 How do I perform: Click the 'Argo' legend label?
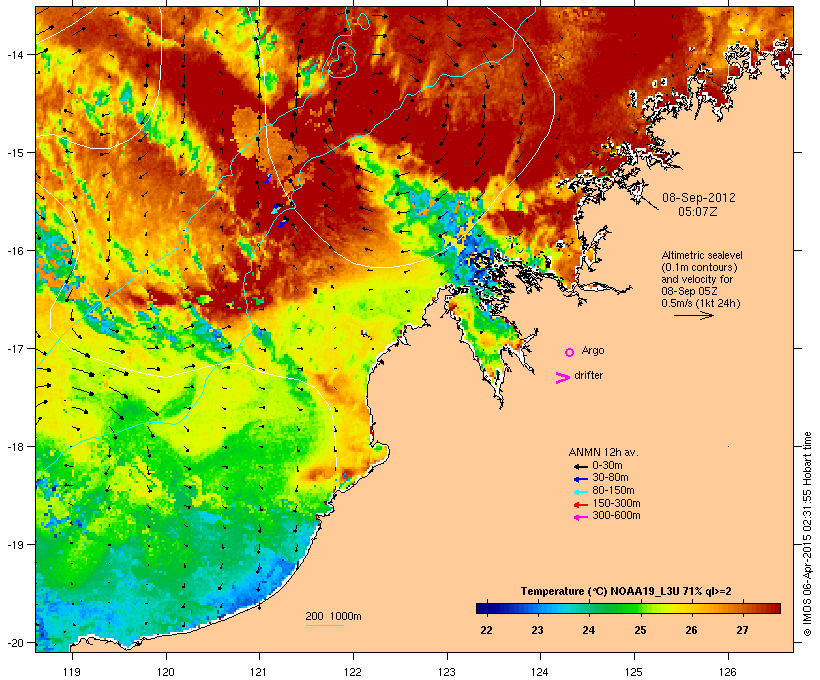[593, 350]
